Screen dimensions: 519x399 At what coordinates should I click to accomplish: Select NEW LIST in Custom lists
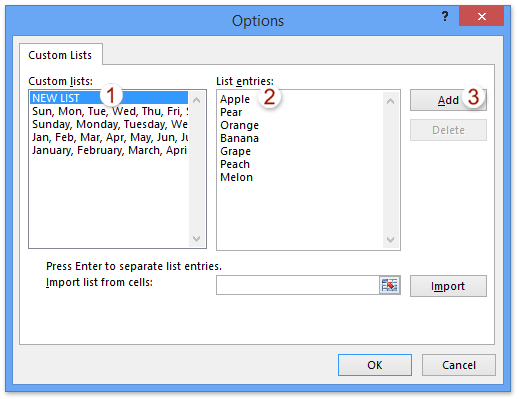pos(109,98)
